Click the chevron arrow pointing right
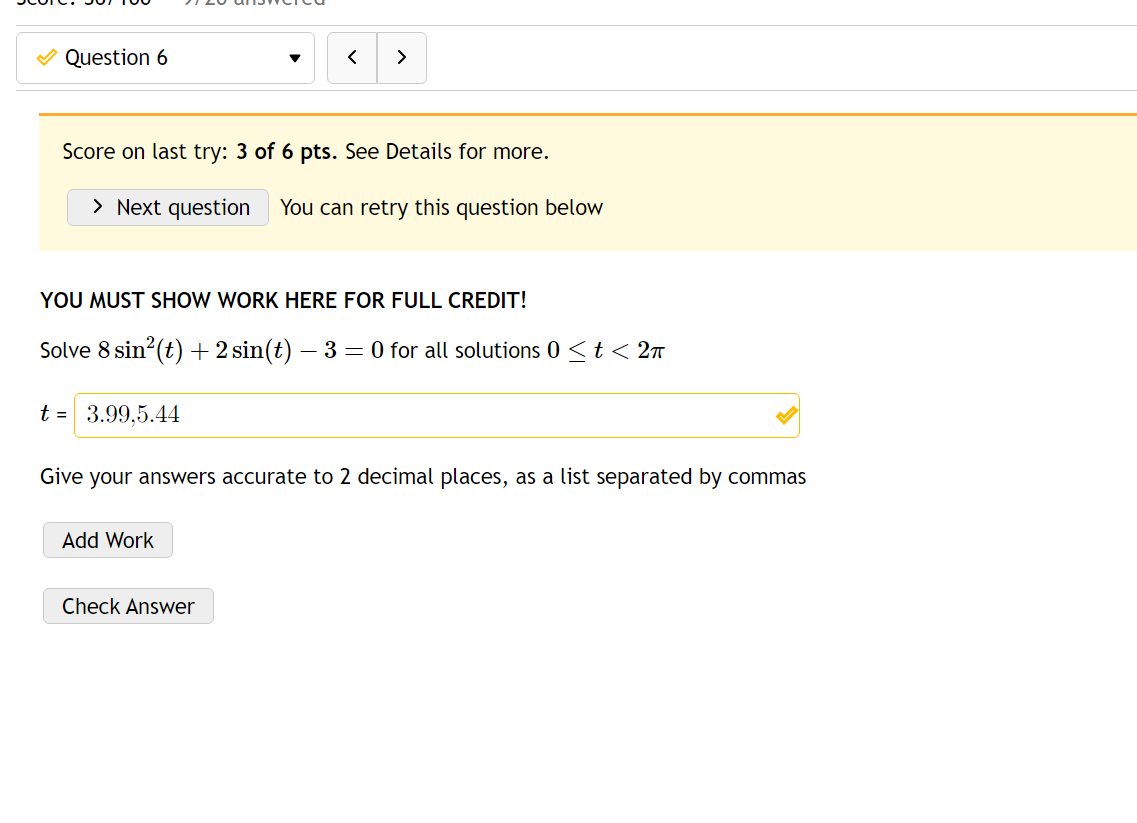 401,58
